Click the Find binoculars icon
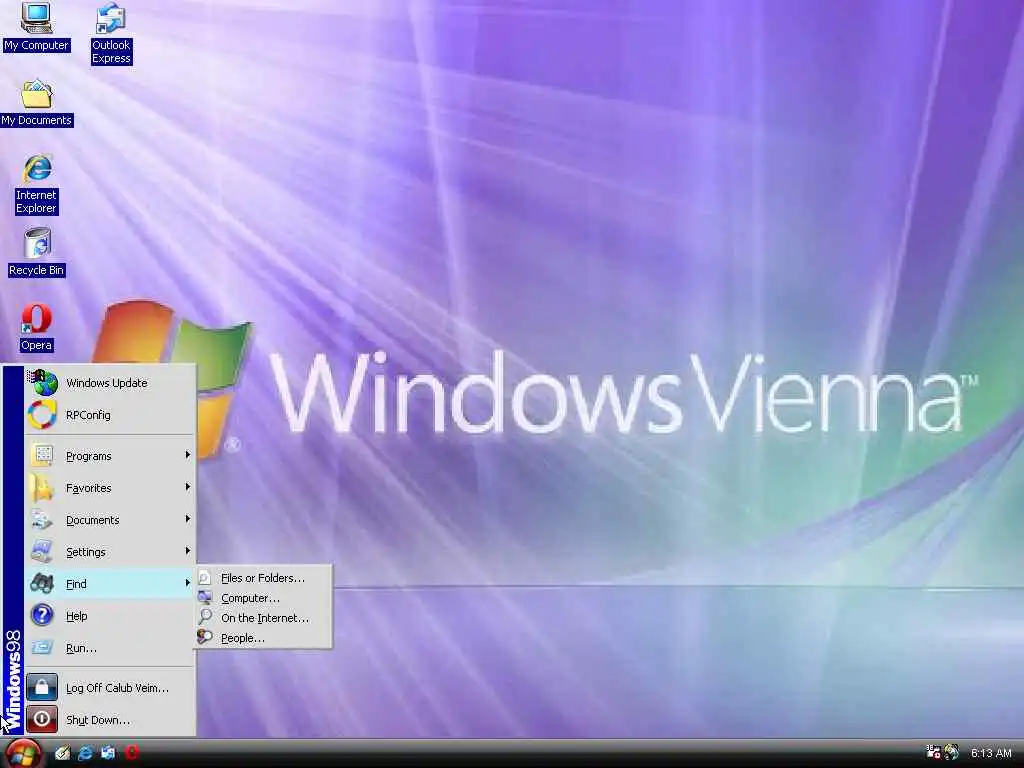Viewport: 1024px width, 768px height. click(x=42, y=583)
